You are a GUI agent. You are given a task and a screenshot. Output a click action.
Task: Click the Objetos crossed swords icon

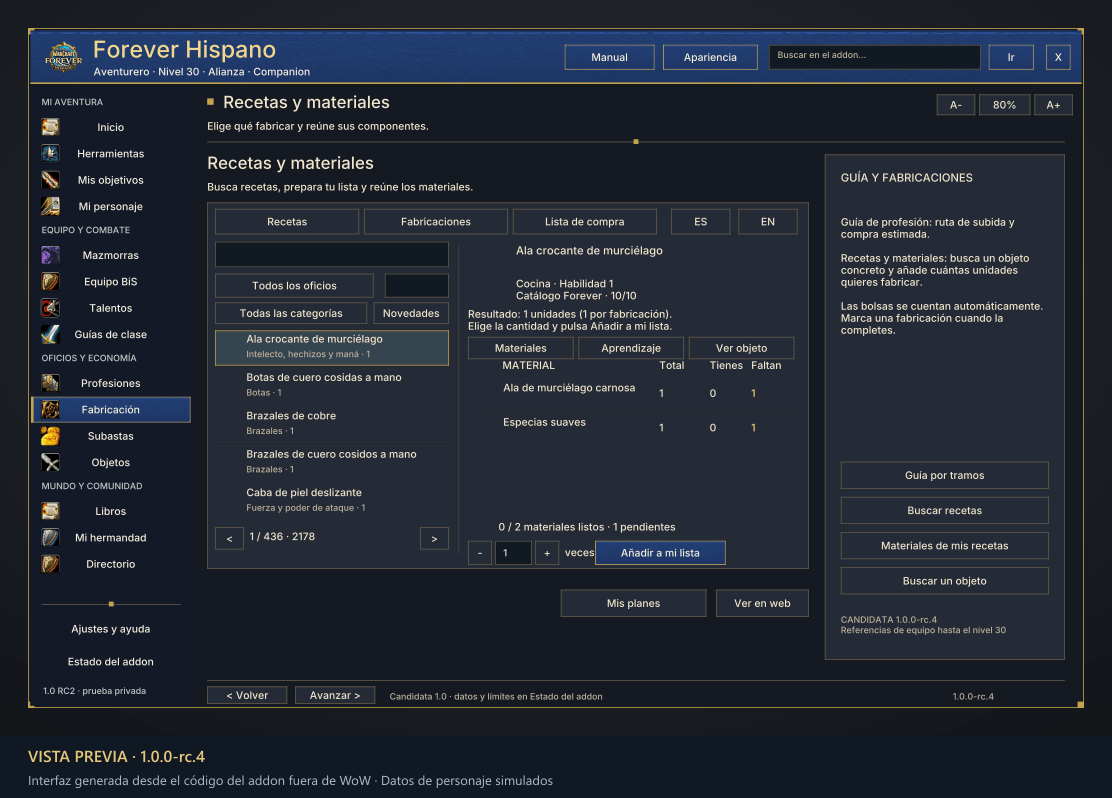(x=50, y=462)
